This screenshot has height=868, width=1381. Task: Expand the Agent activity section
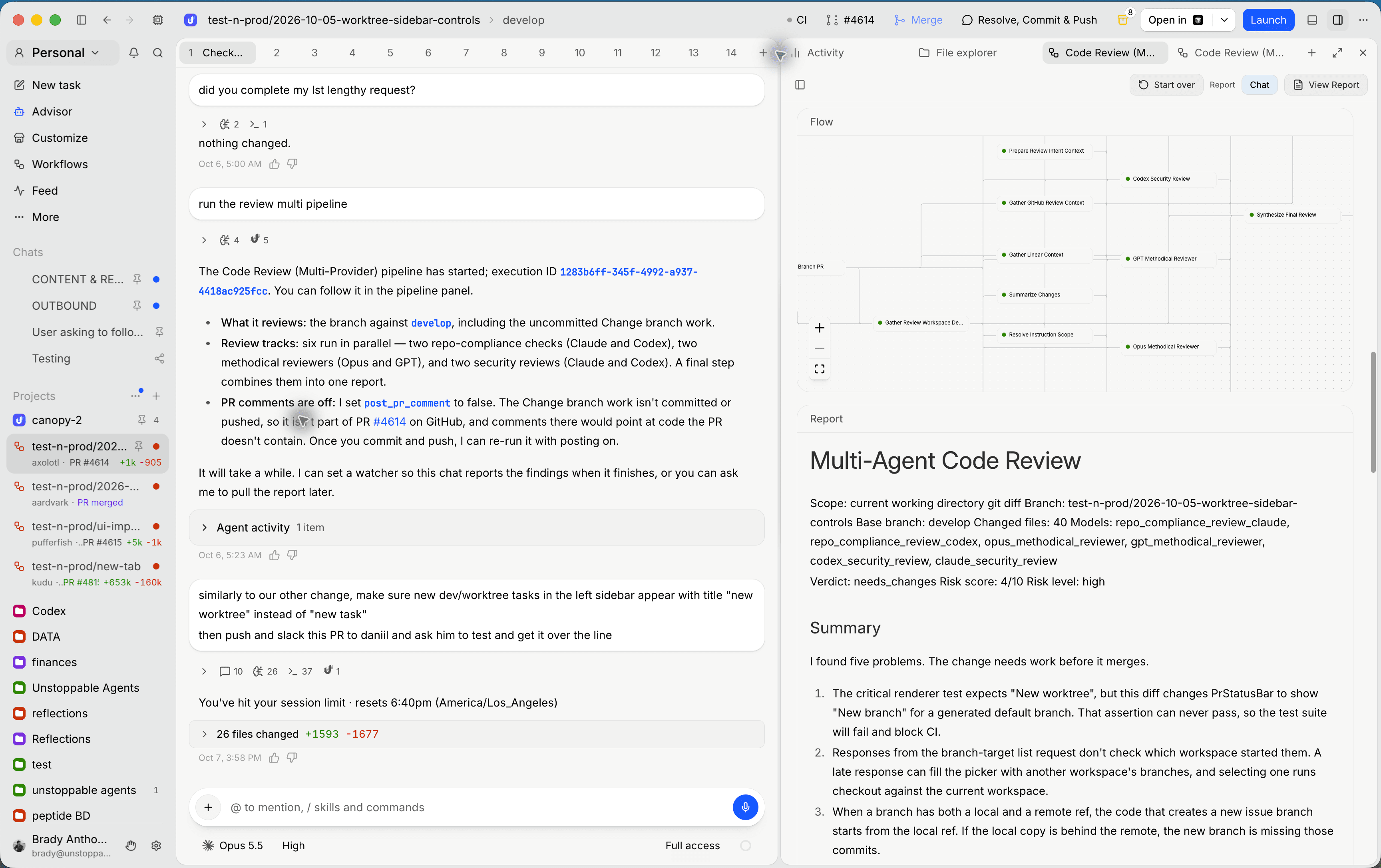click(477, 527)
